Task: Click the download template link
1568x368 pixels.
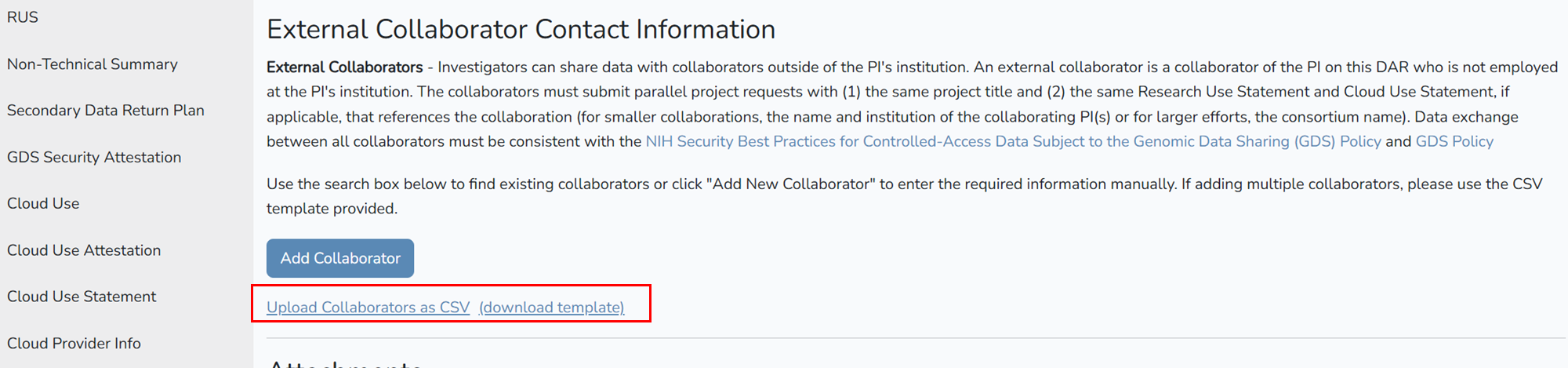Action: point(551,308)
